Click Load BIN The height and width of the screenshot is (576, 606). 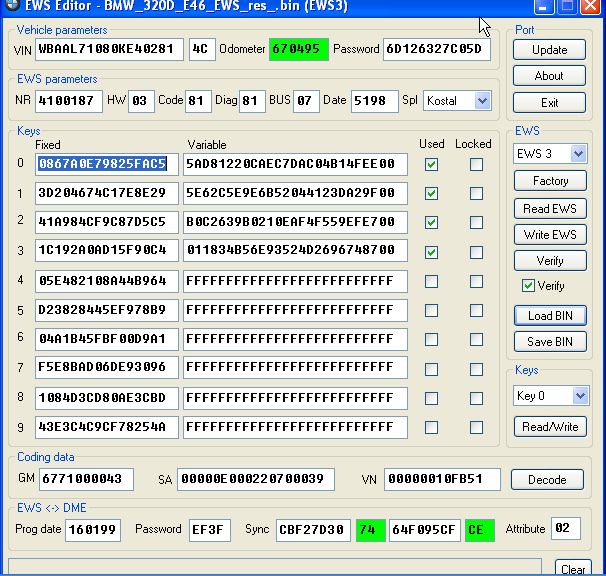point(550,316)
